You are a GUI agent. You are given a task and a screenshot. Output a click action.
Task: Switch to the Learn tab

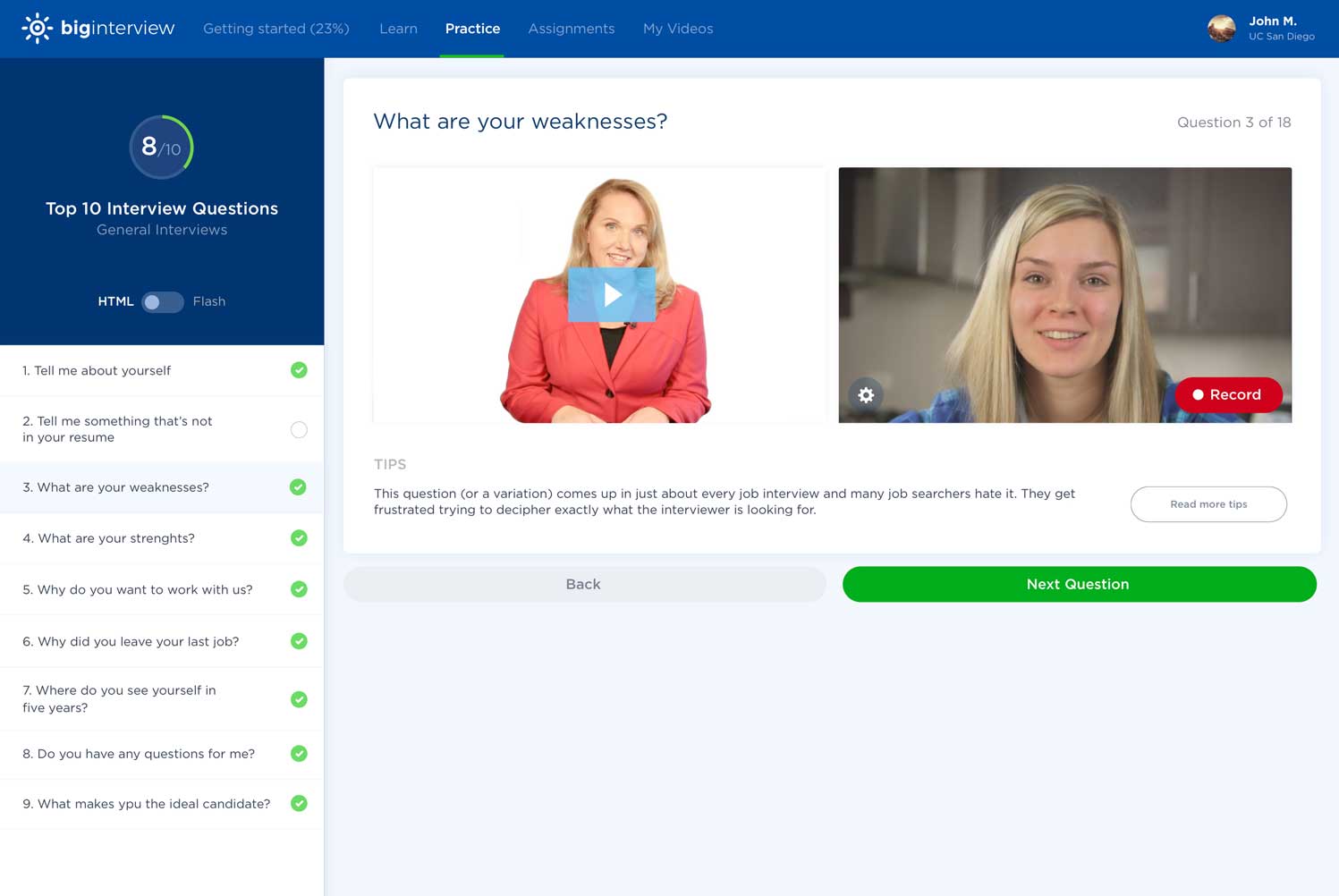(398, 28)
